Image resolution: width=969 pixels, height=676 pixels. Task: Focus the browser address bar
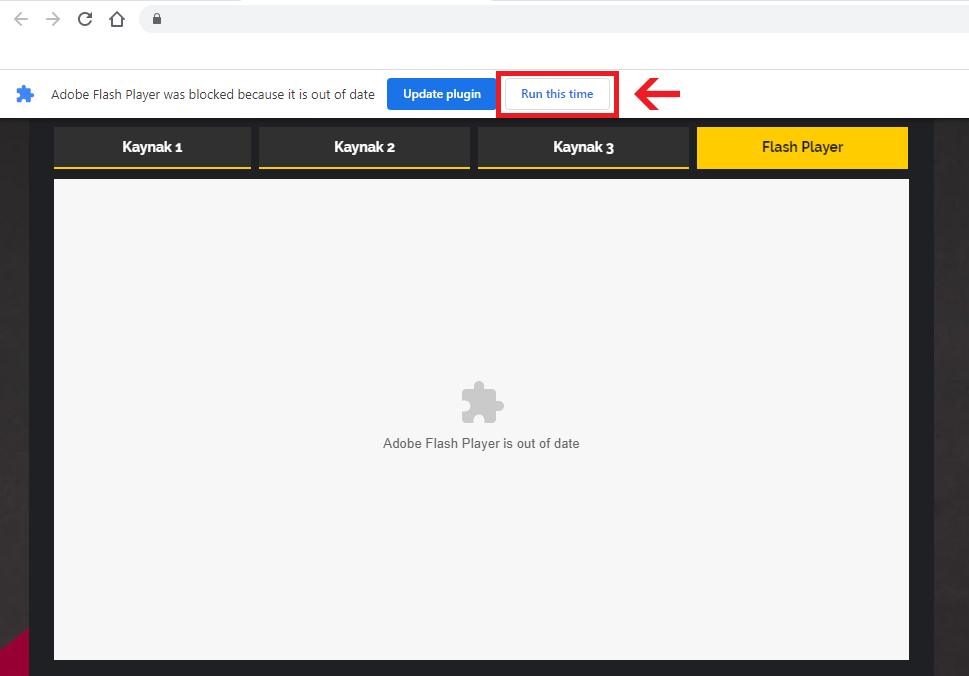click(556, 19)
